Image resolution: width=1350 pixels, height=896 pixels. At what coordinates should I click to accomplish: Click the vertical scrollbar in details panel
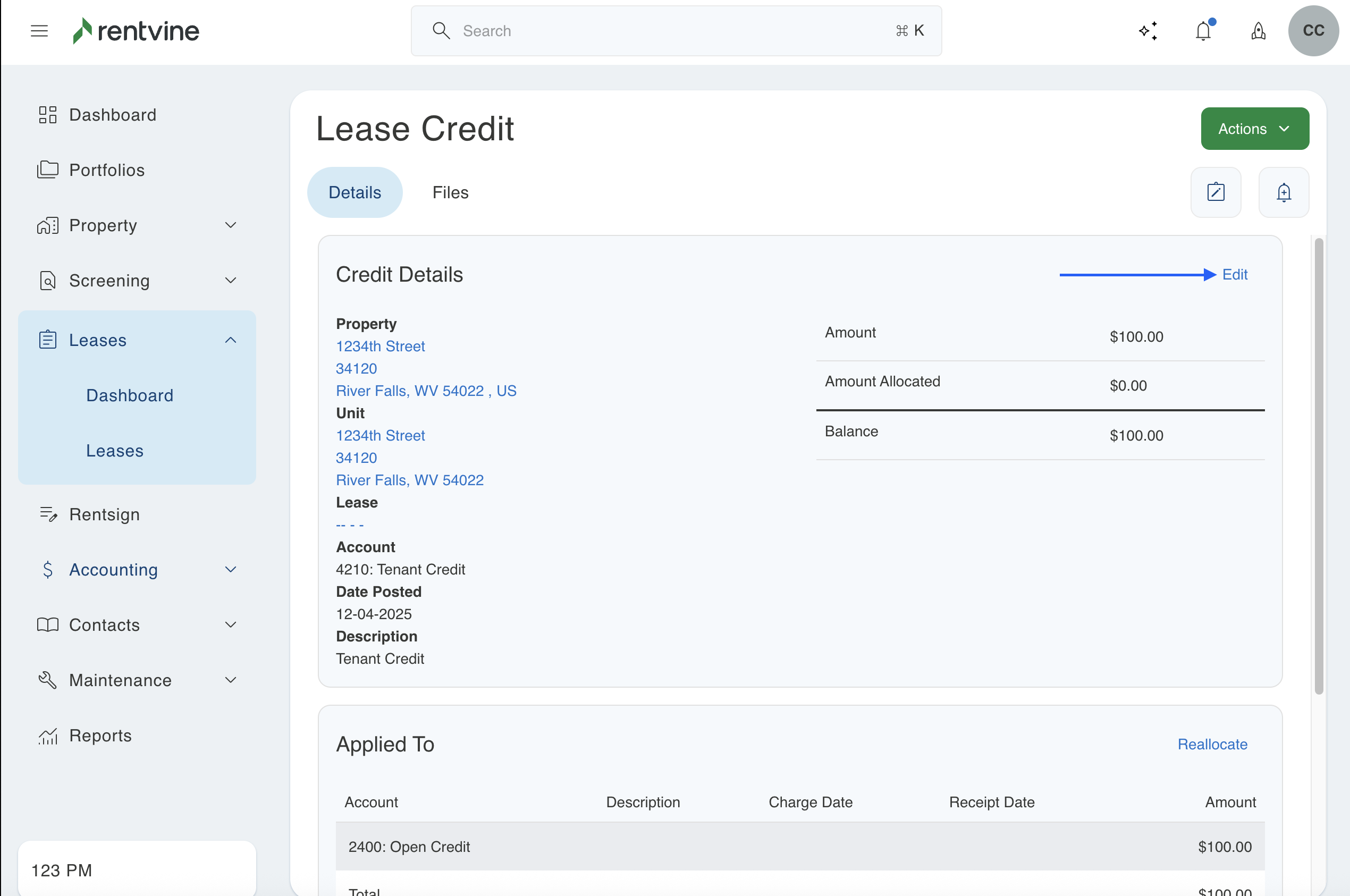[x=1318, y=466]
